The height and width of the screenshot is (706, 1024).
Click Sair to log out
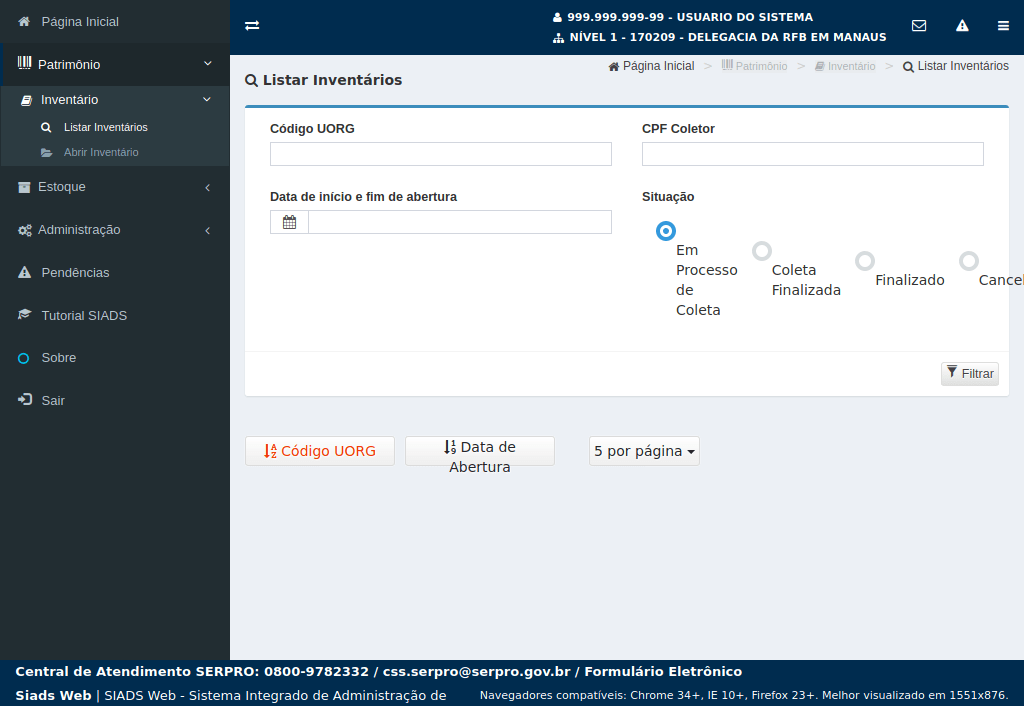tap(53, 400)
